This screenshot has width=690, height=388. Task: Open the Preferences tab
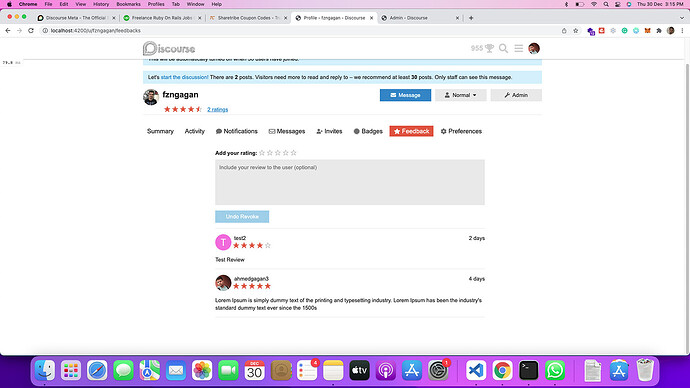coord(461,131)
